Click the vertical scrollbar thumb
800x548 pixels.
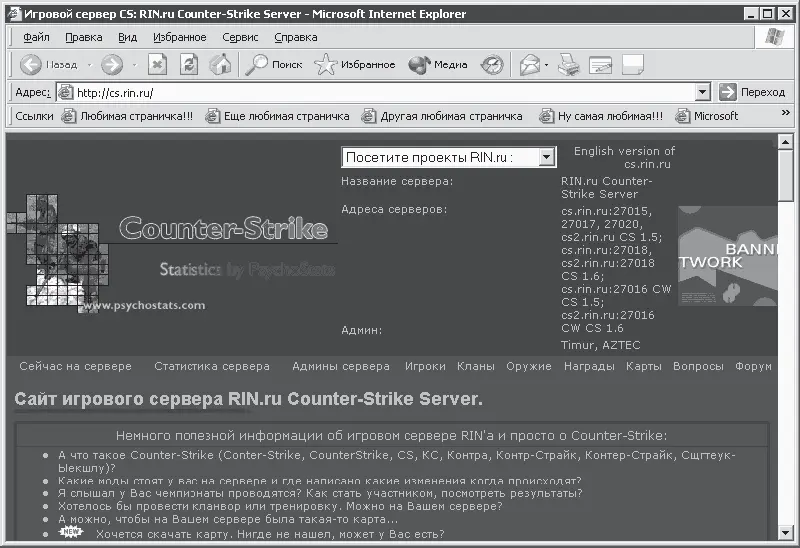click(785, 175)
